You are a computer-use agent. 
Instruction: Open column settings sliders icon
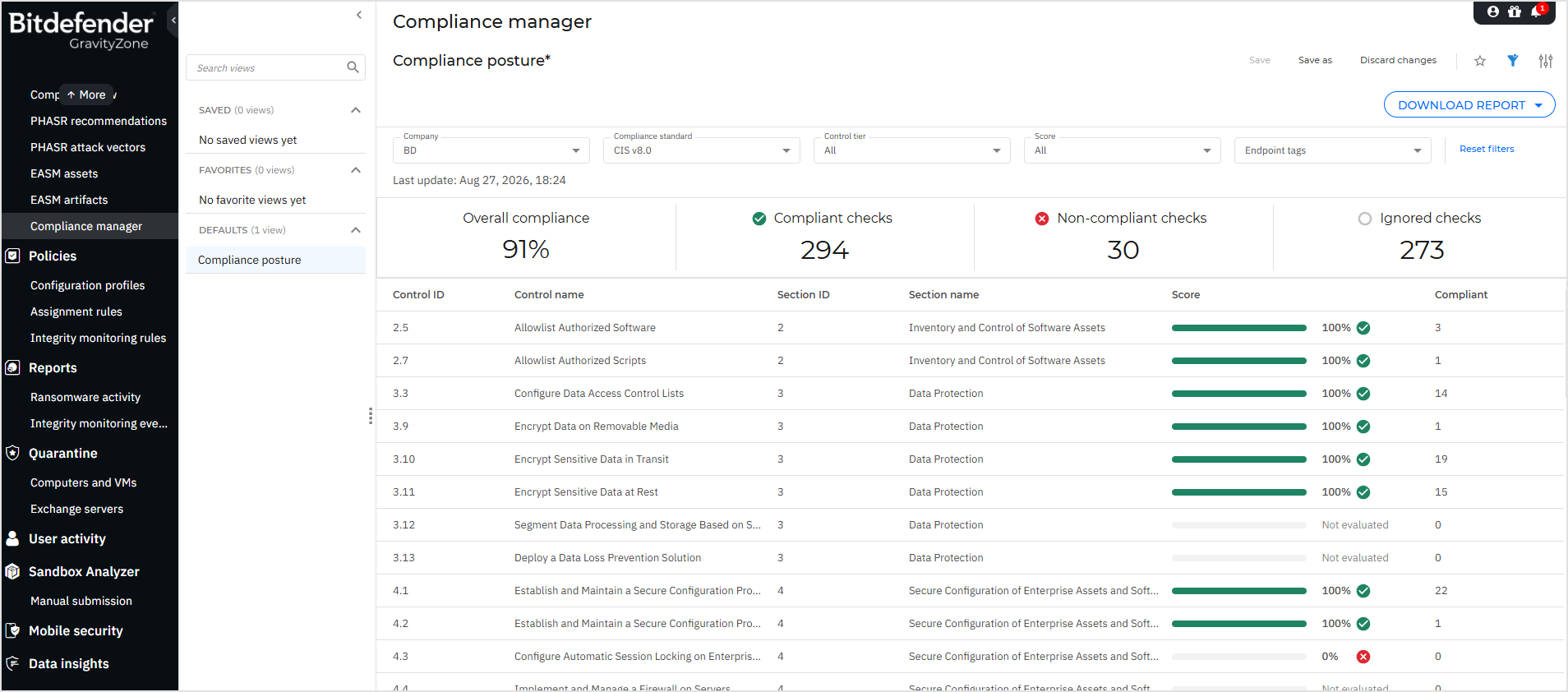pyautogui.click(x=1546, y=60)
